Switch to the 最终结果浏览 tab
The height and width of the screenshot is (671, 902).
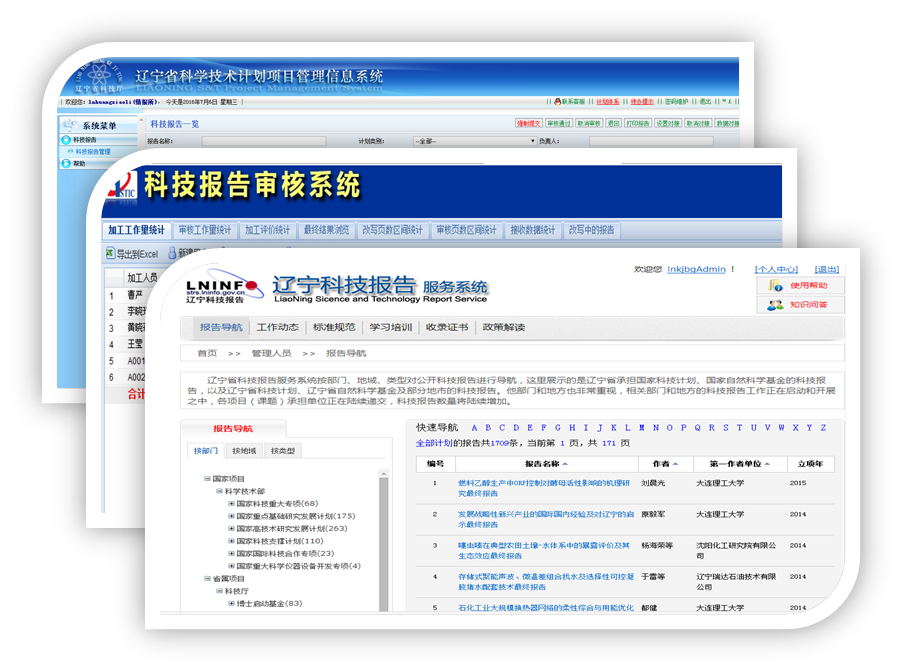point(326,230)
